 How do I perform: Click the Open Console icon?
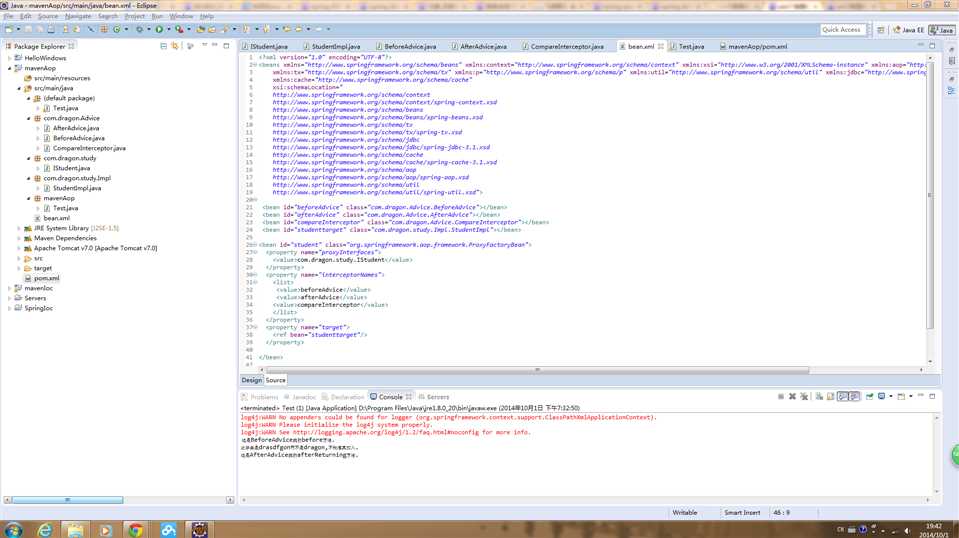[902, 396]
